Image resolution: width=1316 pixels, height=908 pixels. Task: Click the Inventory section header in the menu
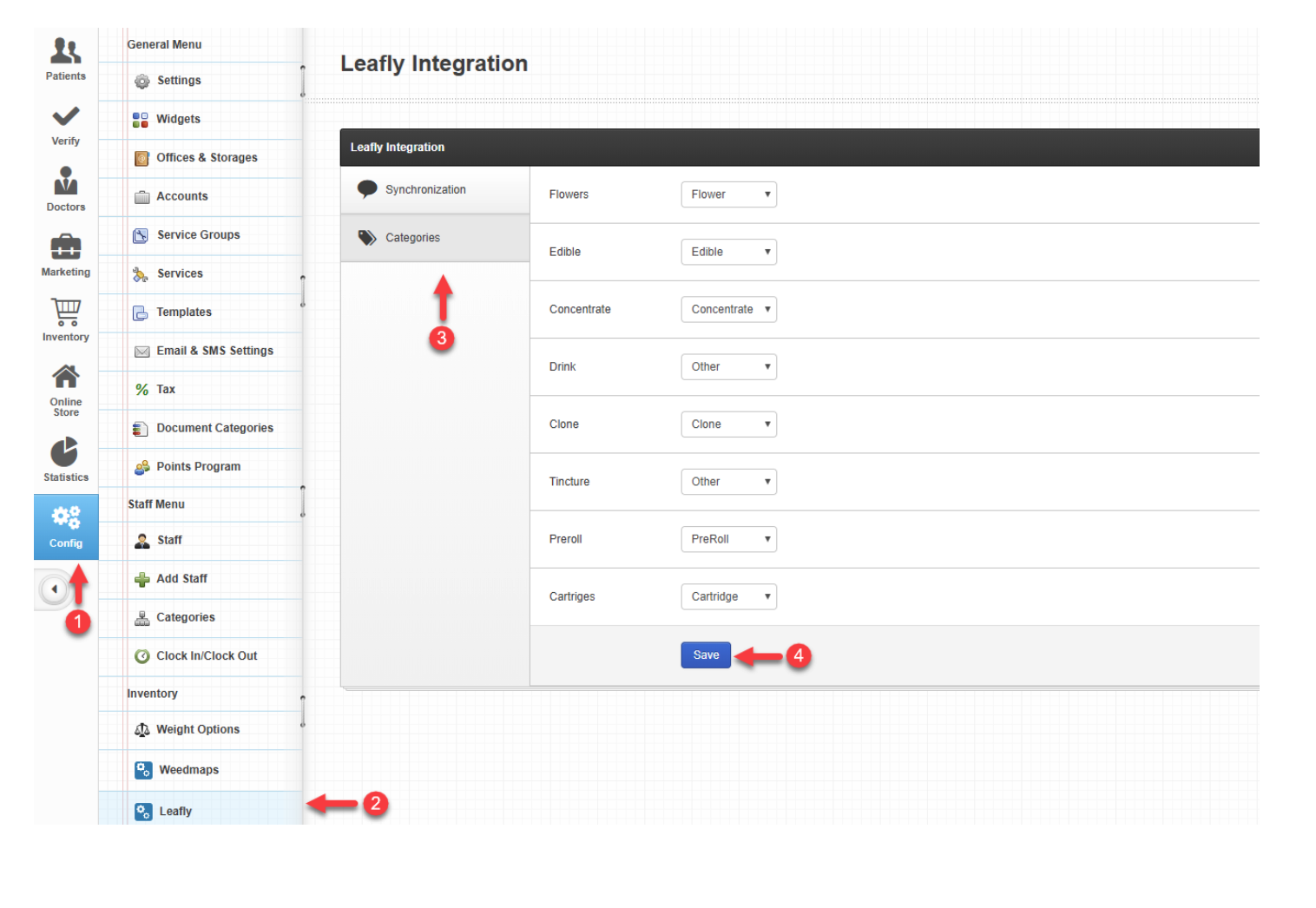152,694
